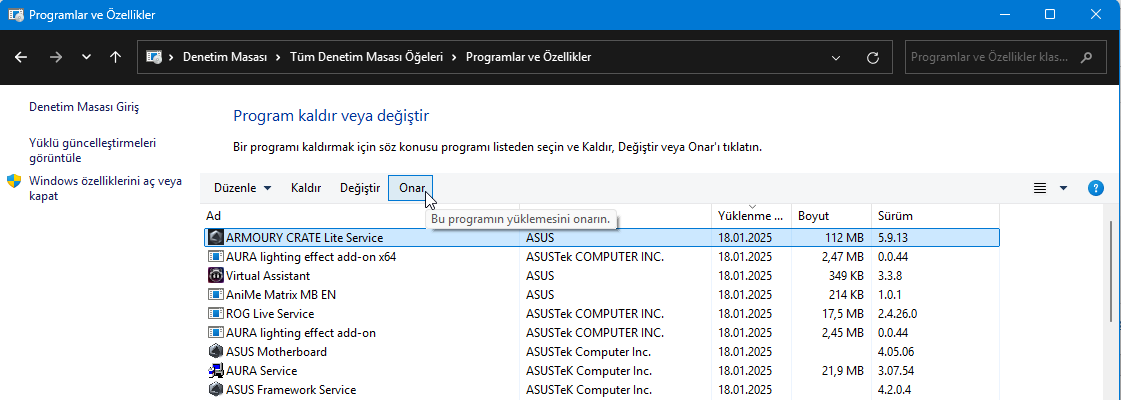Image resolution: width=1121 pixels, height=400 pixels.
Task: Open Windows özelliklerini aç veya kapat
Action: click(x=106, y=188)
